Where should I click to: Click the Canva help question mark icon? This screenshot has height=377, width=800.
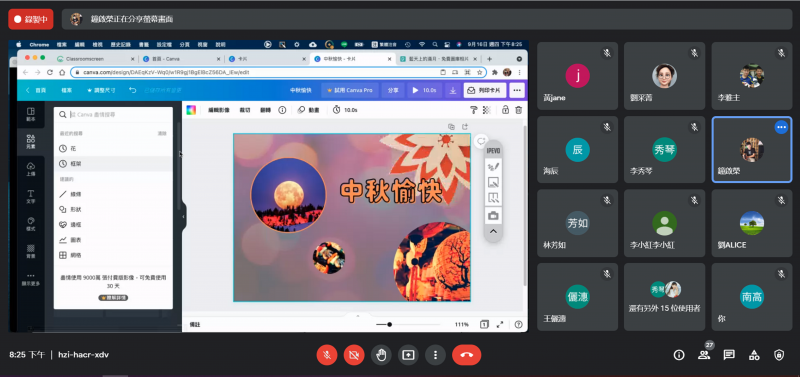point(518,324)
